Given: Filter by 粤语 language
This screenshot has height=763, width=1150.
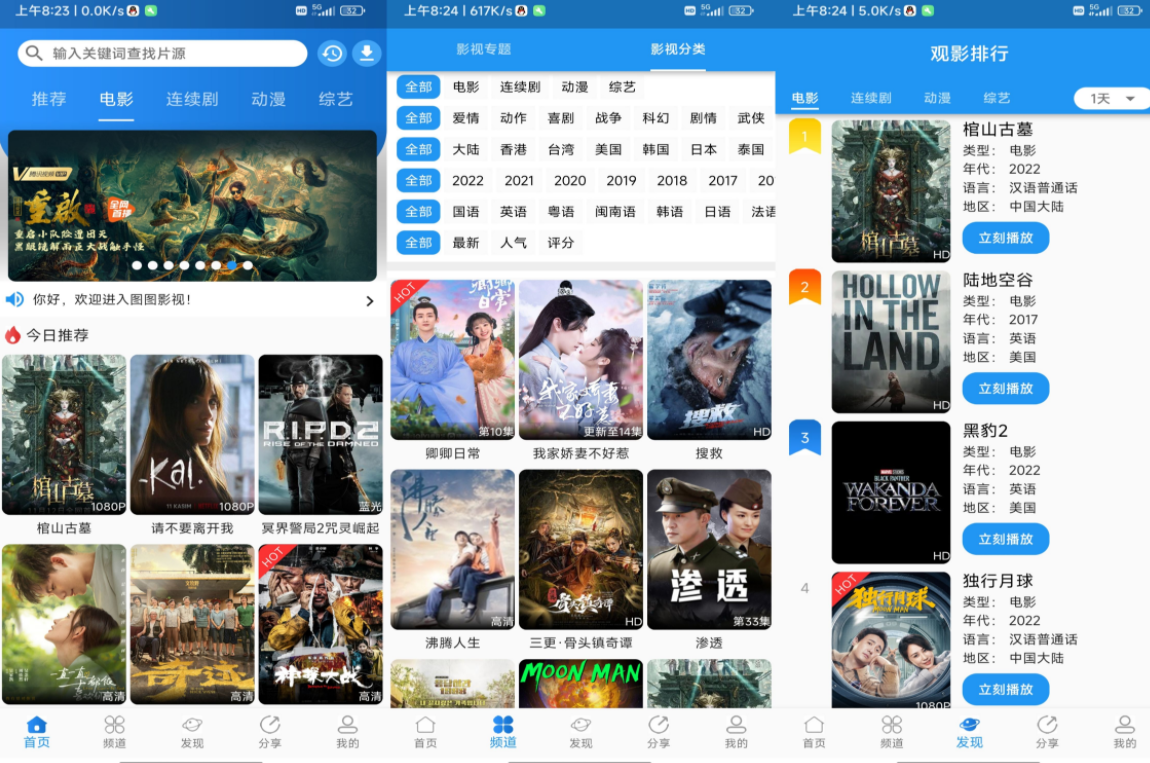Looking at the screenshot, I should (x=561, y=211).
